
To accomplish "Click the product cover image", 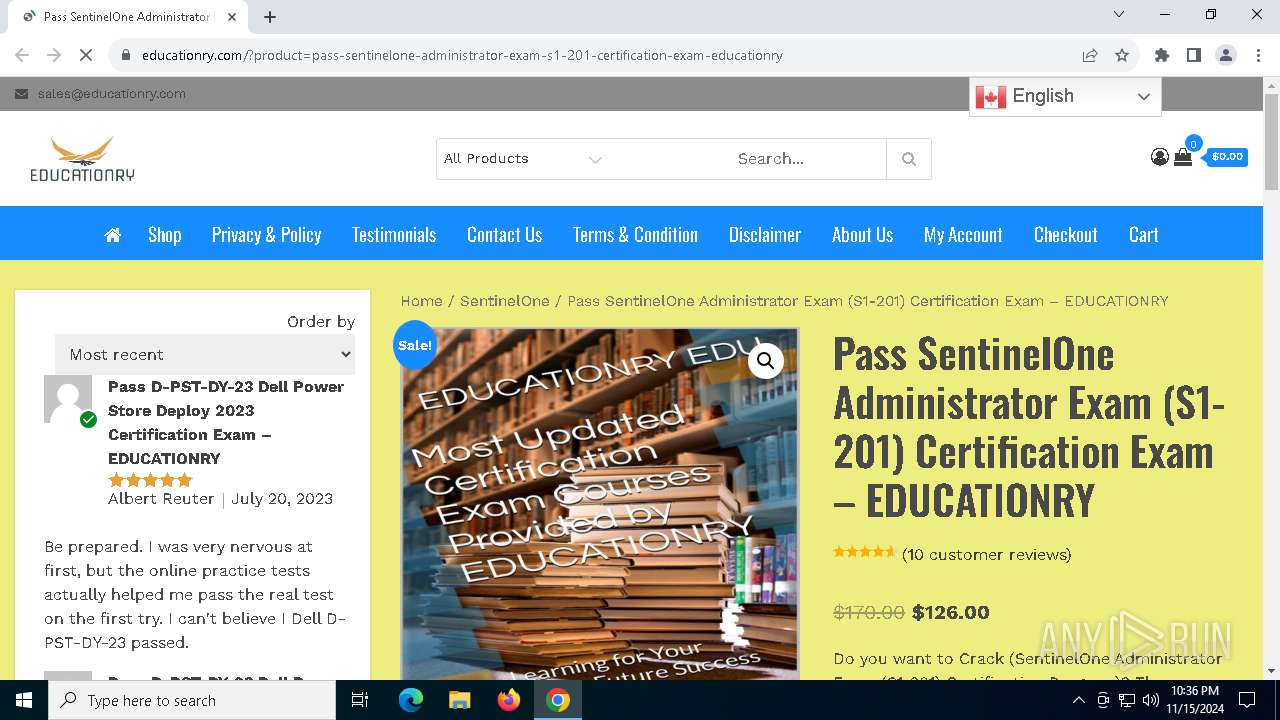I will [600, 504].
